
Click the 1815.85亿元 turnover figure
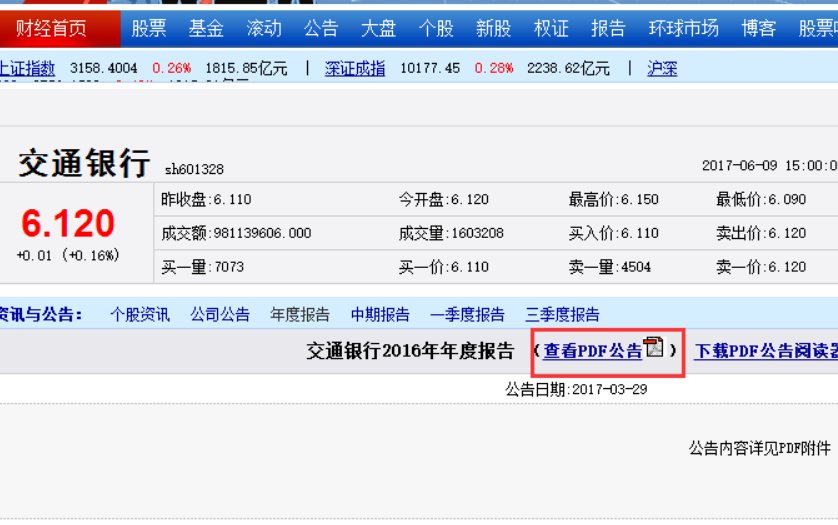246,68
